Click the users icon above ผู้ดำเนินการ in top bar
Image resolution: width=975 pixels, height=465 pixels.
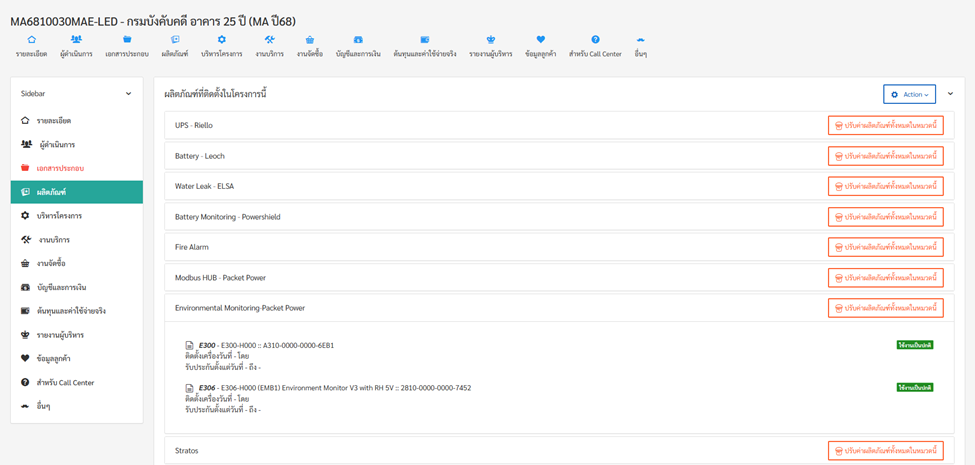pos(77,40)
